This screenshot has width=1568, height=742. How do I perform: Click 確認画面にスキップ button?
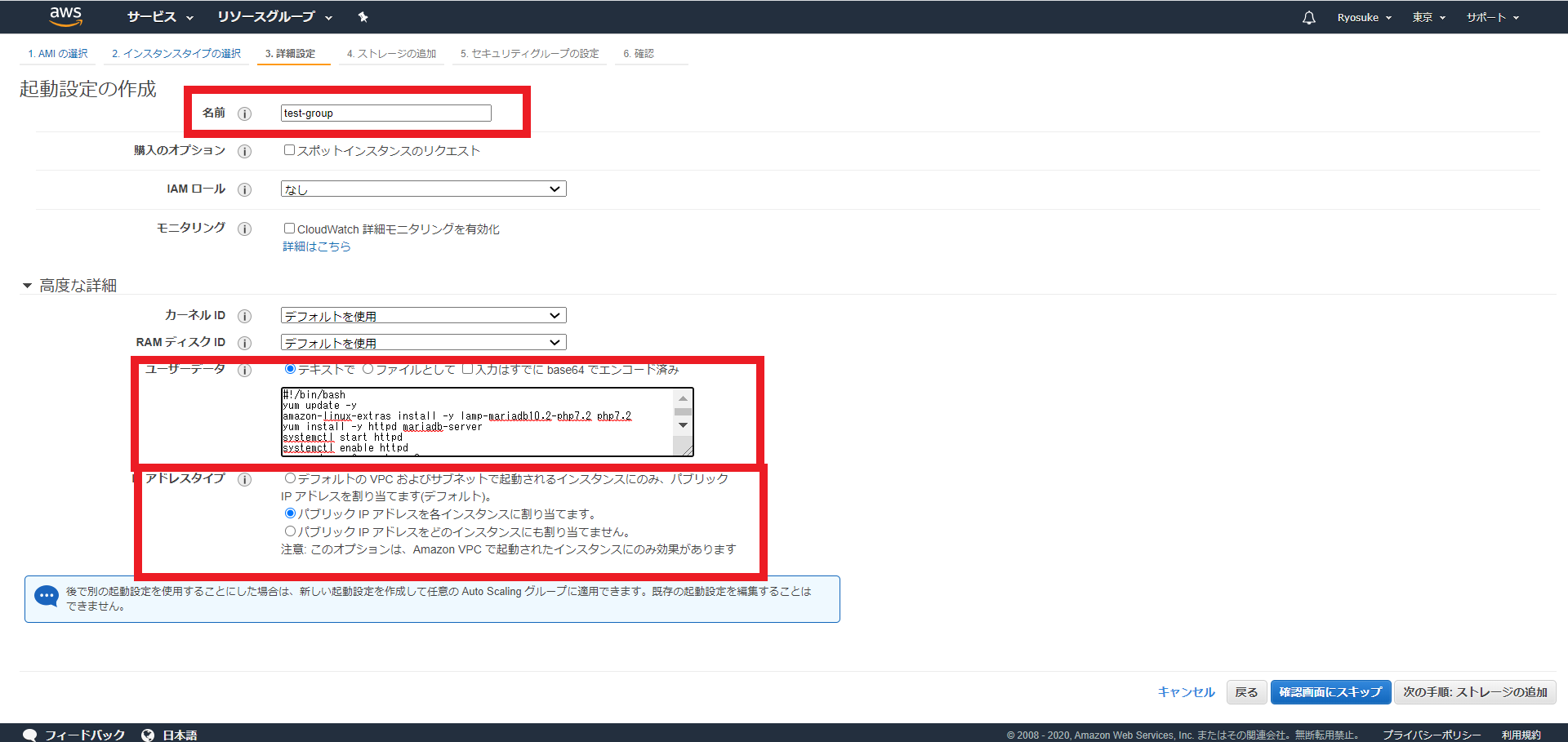[x=1330, y=692]
